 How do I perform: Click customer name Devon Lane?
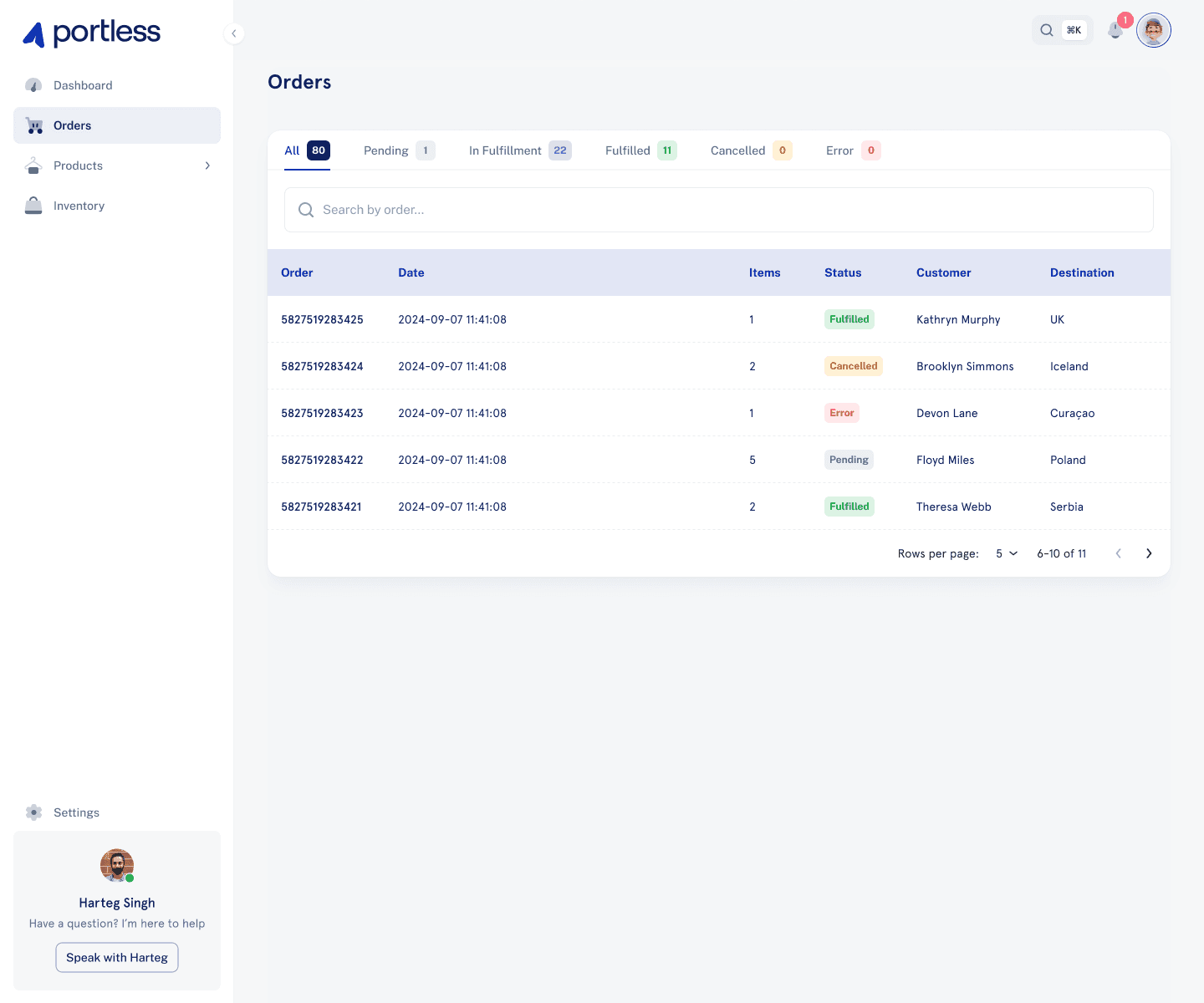point(947,413)
